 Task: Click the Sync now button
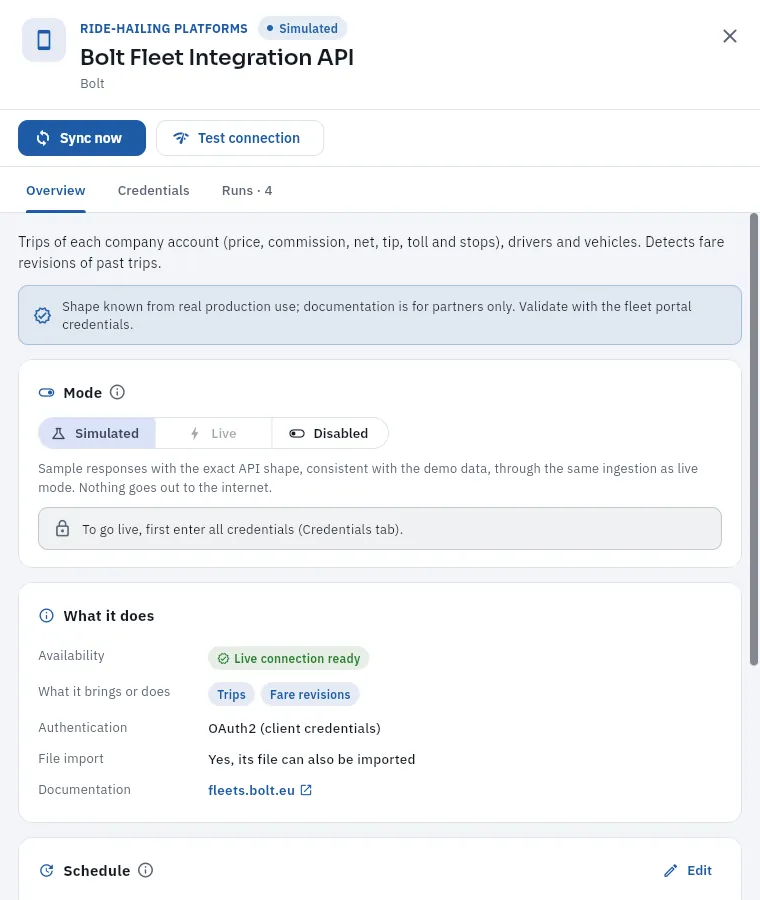(82, 138)
